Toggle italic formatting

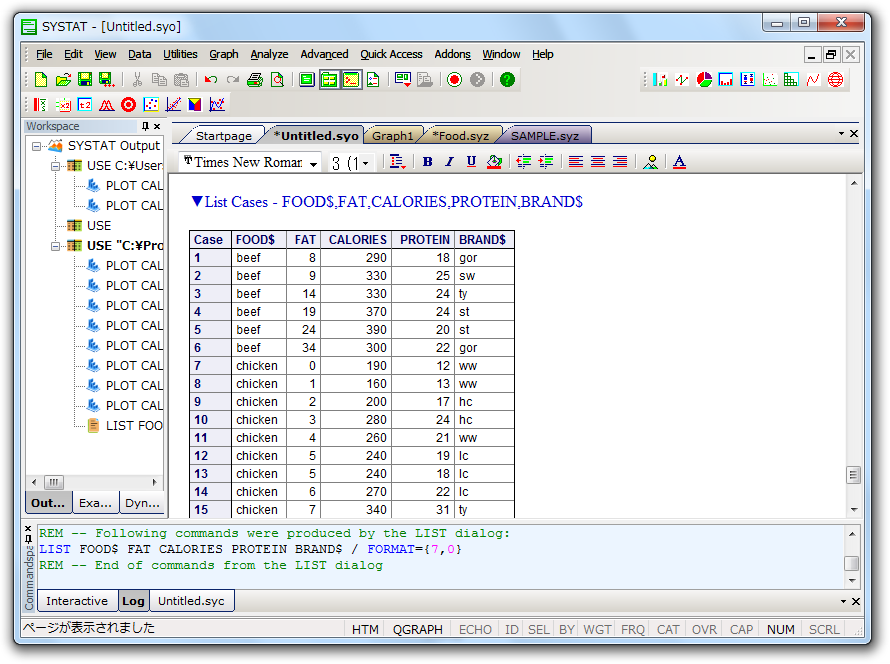449,162
